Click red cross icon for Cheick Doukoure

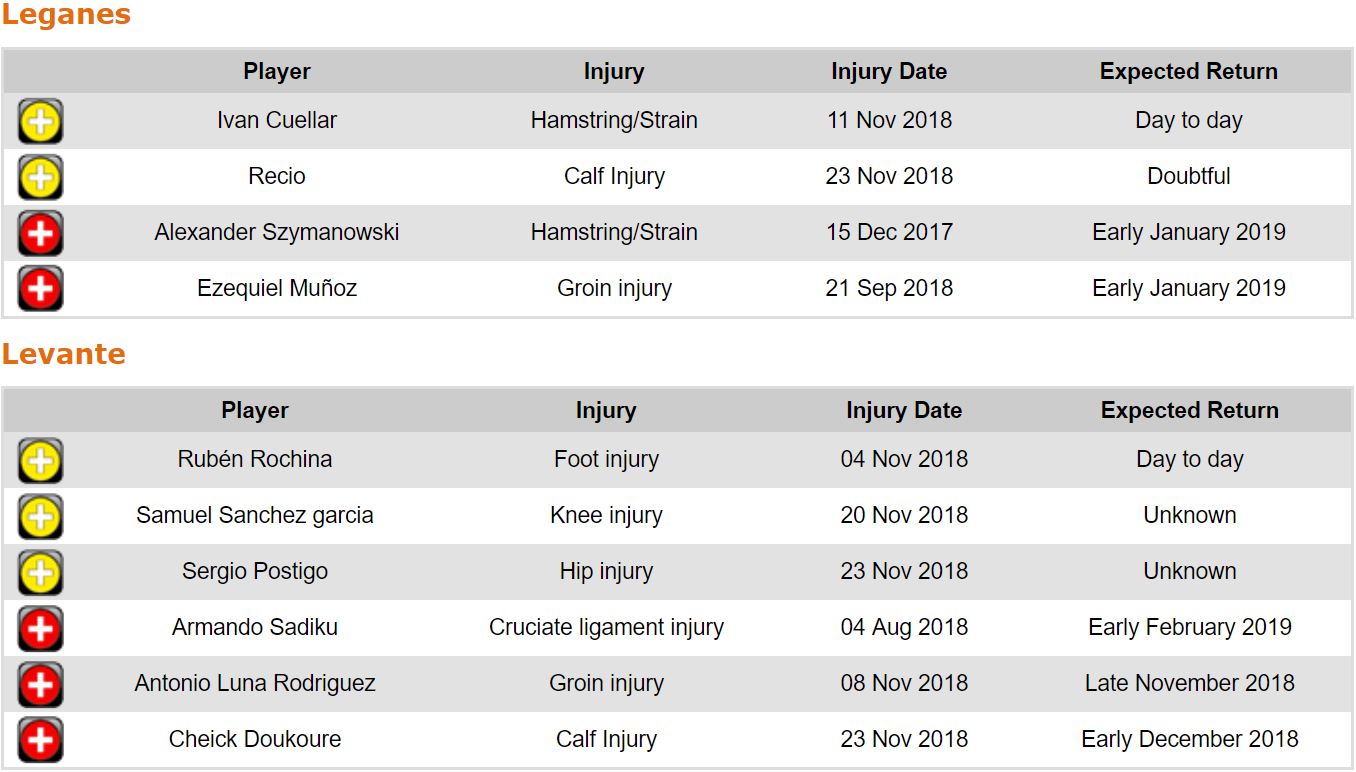click(x=40, y=741)
